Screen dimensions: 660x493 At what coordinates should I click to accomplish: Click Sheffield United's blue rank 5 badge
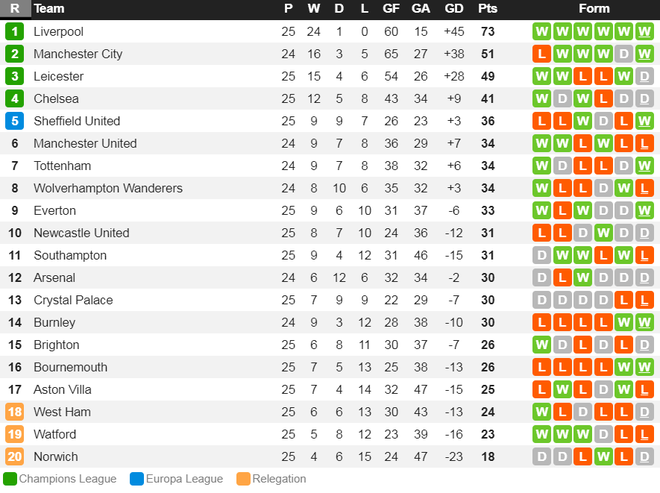14,121
